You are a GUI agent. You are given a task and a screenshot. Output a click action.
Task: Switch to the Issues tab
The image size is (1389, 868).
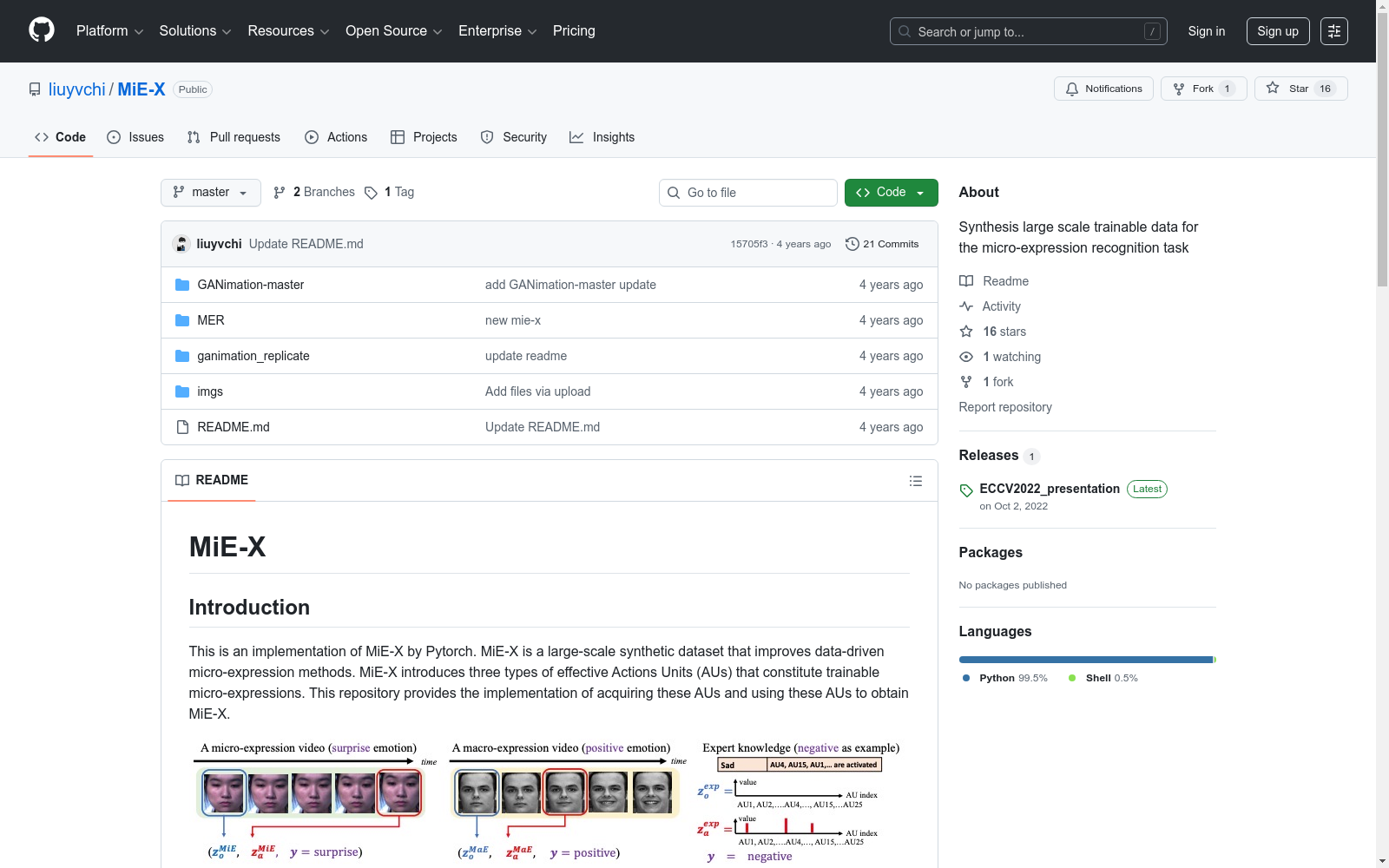(135, 137)
